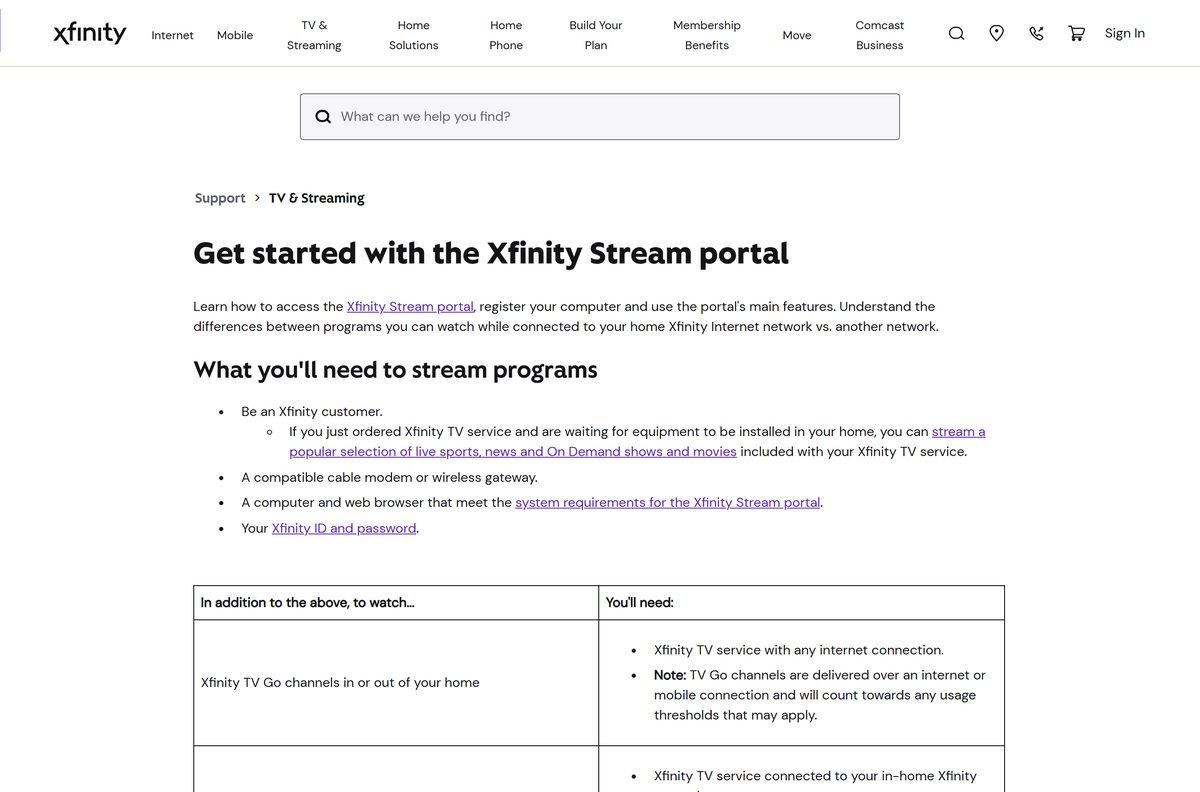Screen dimensions: 1200x792
Task: Open the Home Phone menu
Action: pyautogui.click(x=506, y=35)
